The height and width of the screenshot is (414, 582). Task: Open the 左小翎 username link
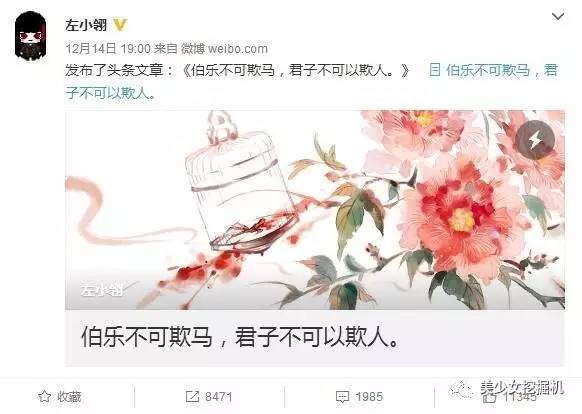[86, 25]
